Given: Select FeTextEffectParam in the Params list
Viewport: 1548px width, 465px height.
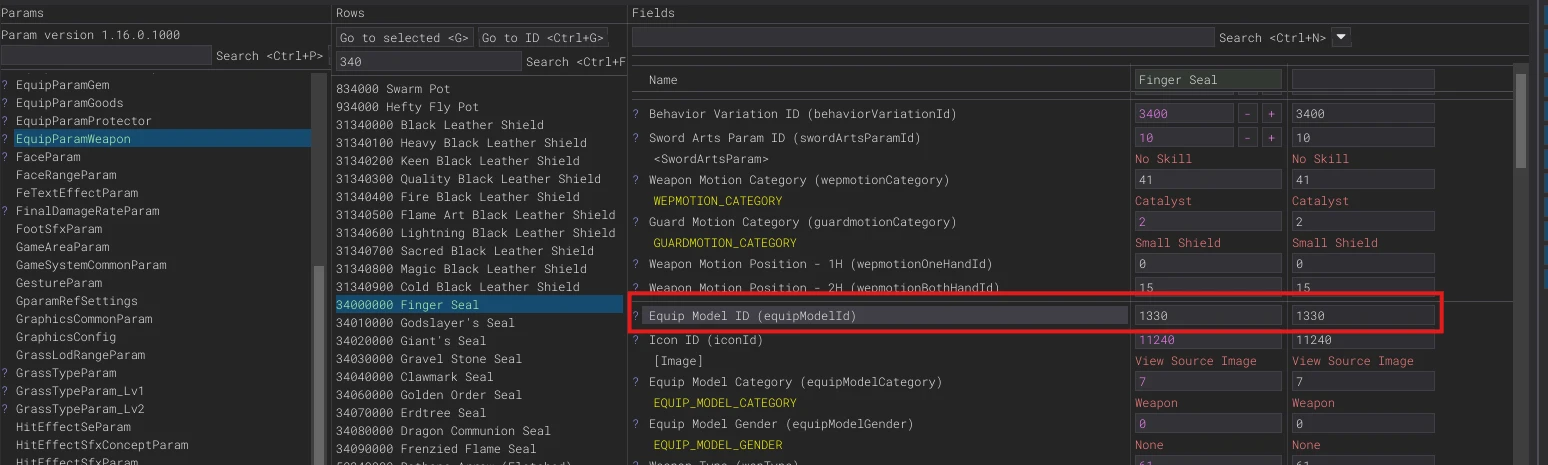Looking at the screenshot, I should [77, 193].
